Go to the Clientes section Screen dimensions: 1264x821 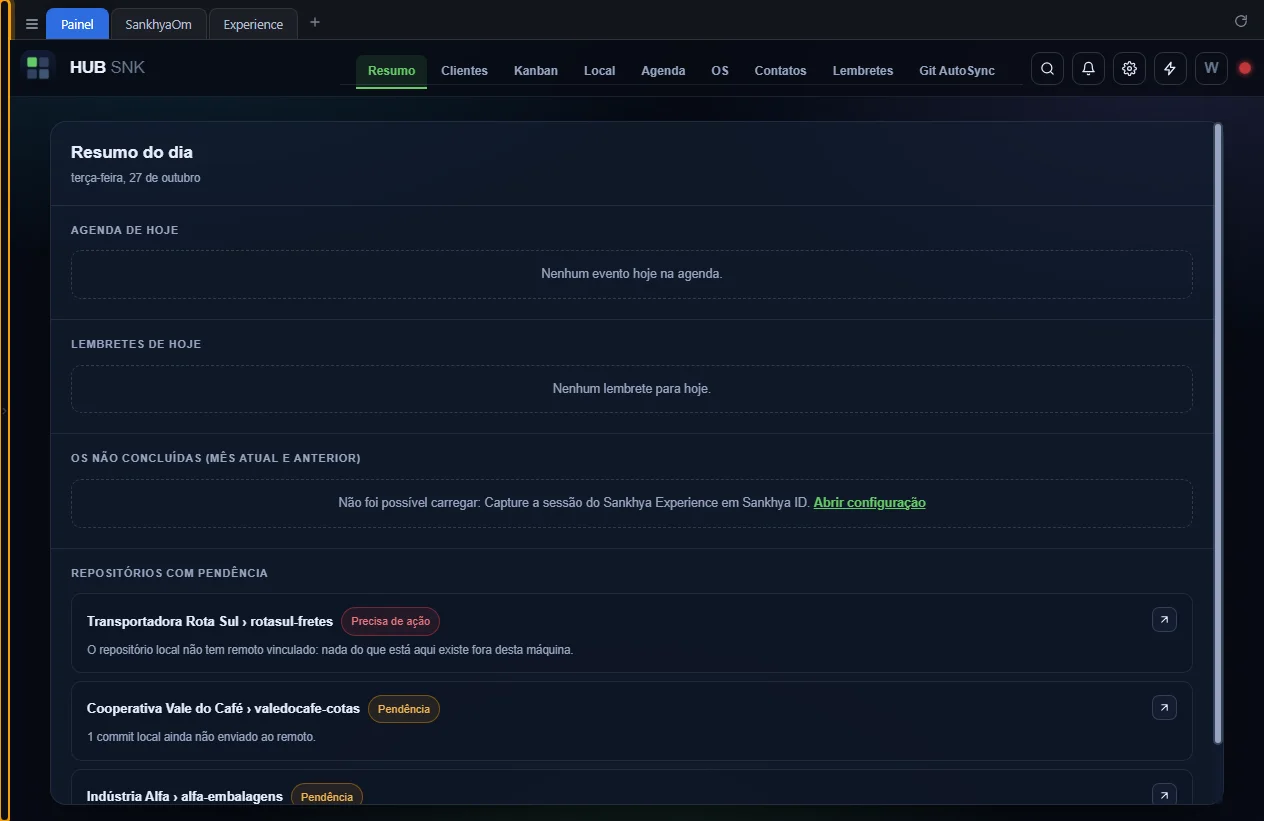[x=464, y=71]
